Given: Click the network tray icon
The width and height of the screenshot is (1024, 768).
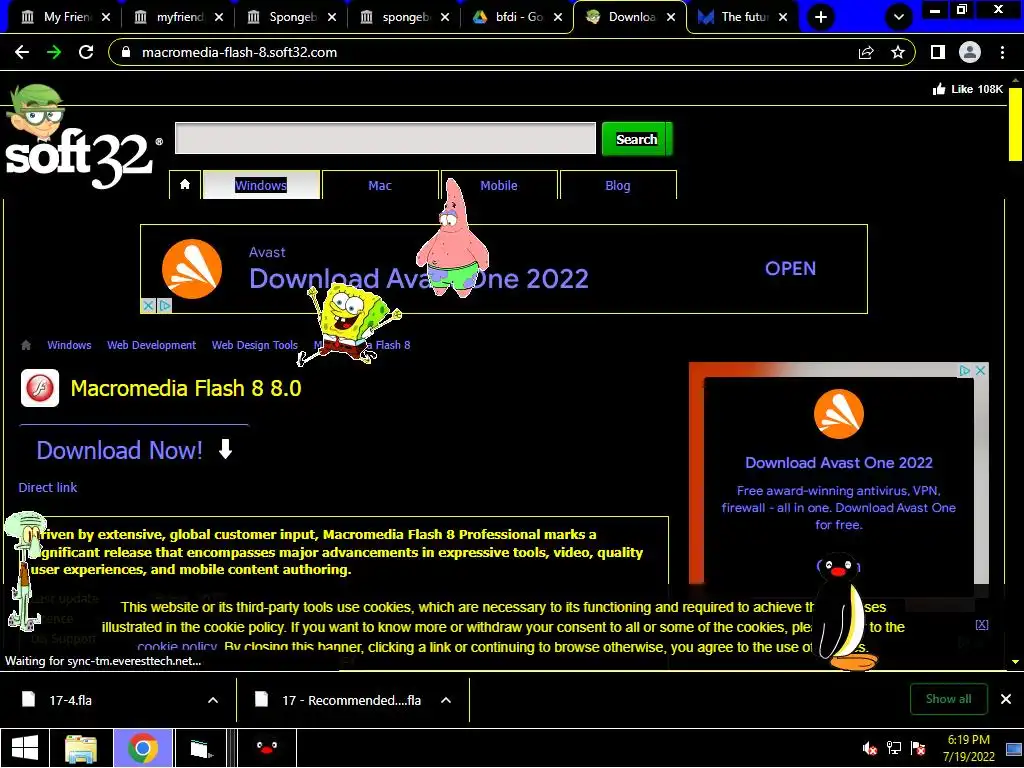Looking at the screenshot, I should pos(893,748).
